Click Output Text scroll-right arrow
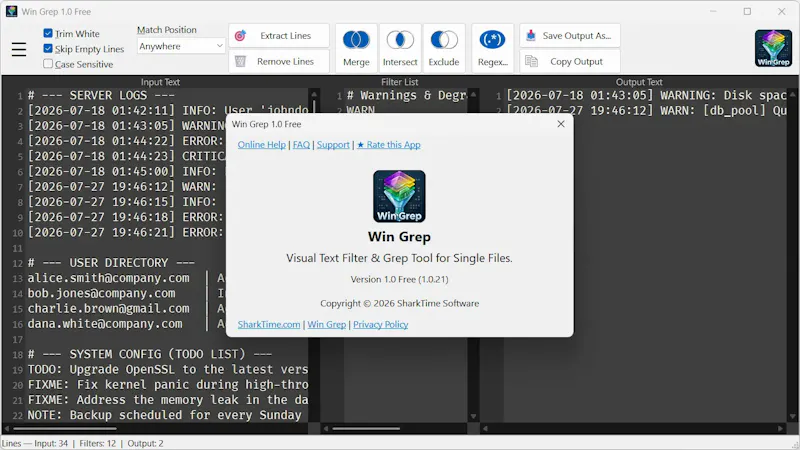 781,429
